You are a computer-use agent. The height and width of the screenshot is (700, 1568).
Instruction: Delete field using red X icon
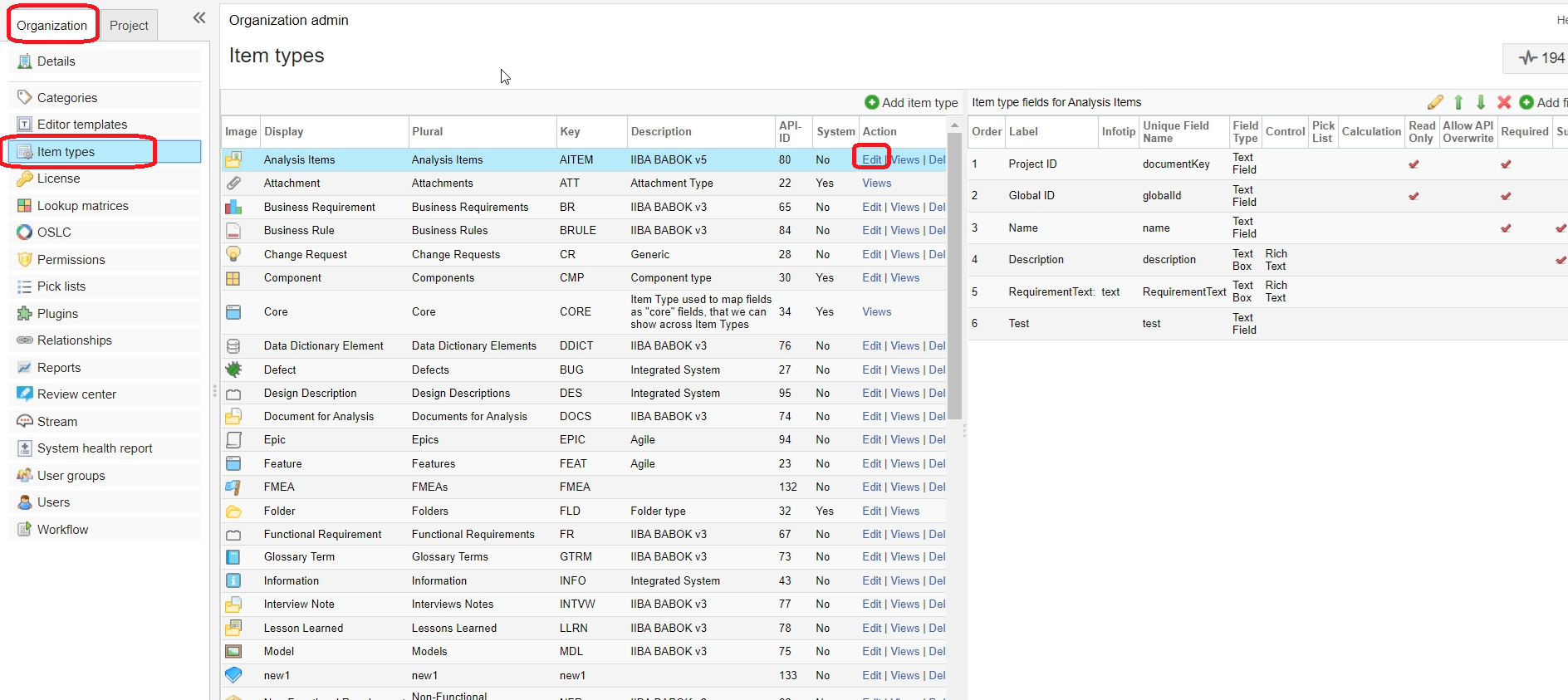pyautogui.click(x=1503, y=102)
